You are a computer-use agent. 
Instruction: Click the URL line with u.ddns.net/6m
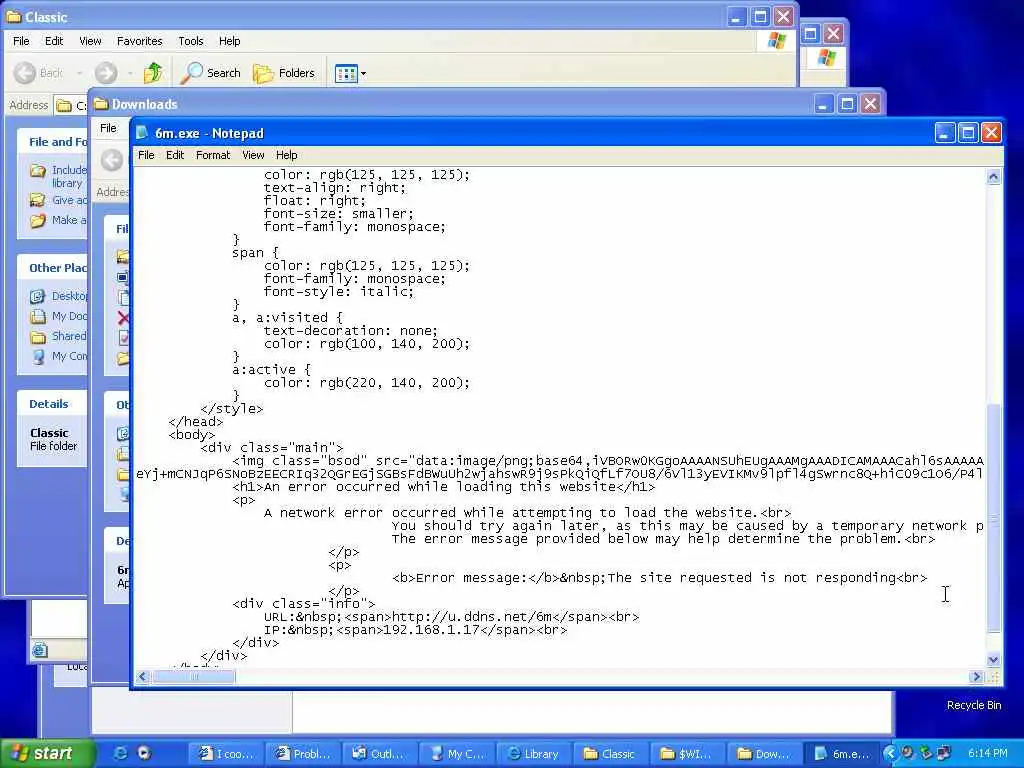452,616
